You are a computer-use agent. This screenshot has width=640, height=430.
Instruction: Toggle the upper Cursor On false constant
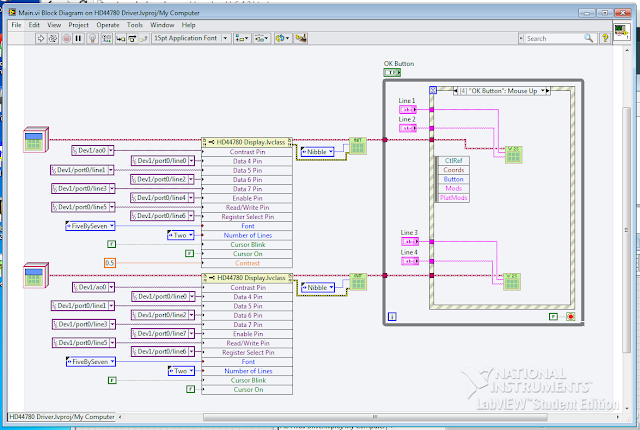(189, 253)
